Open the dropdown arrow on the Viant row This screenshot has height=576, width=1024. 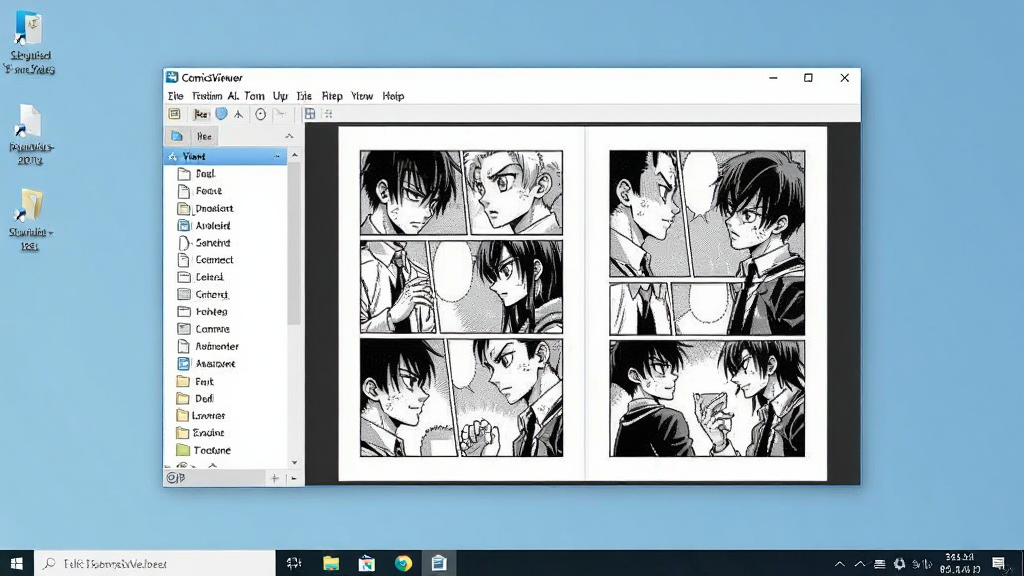(x=277, y=157)
